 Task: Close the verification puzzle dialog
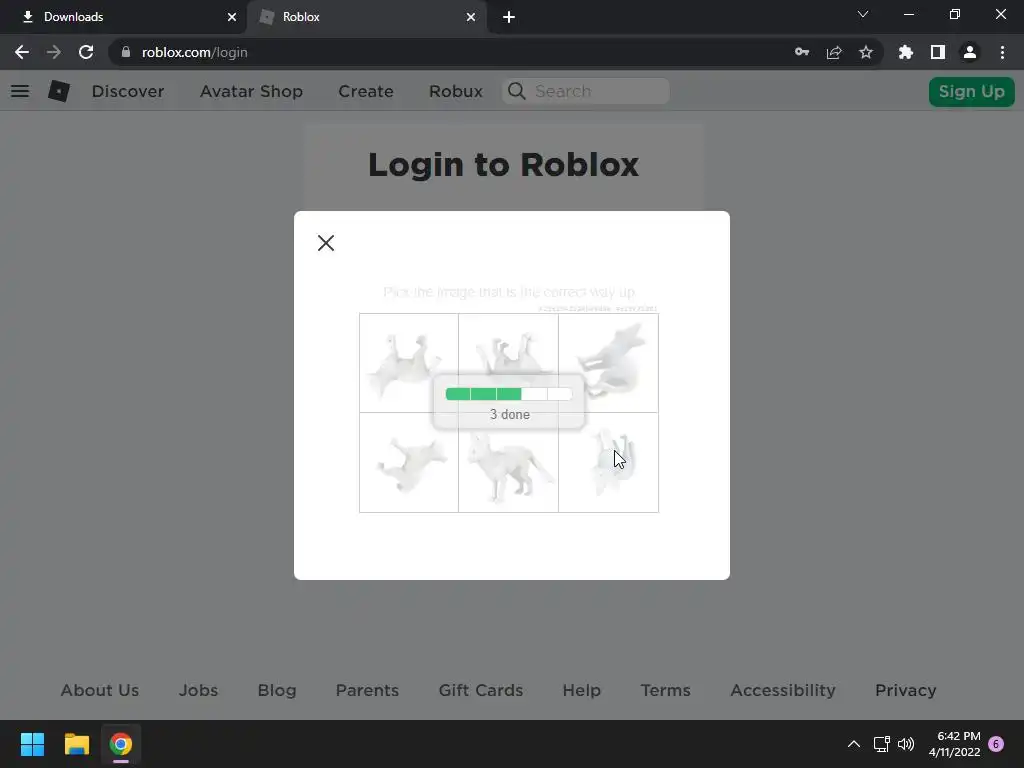click(325, 243)
